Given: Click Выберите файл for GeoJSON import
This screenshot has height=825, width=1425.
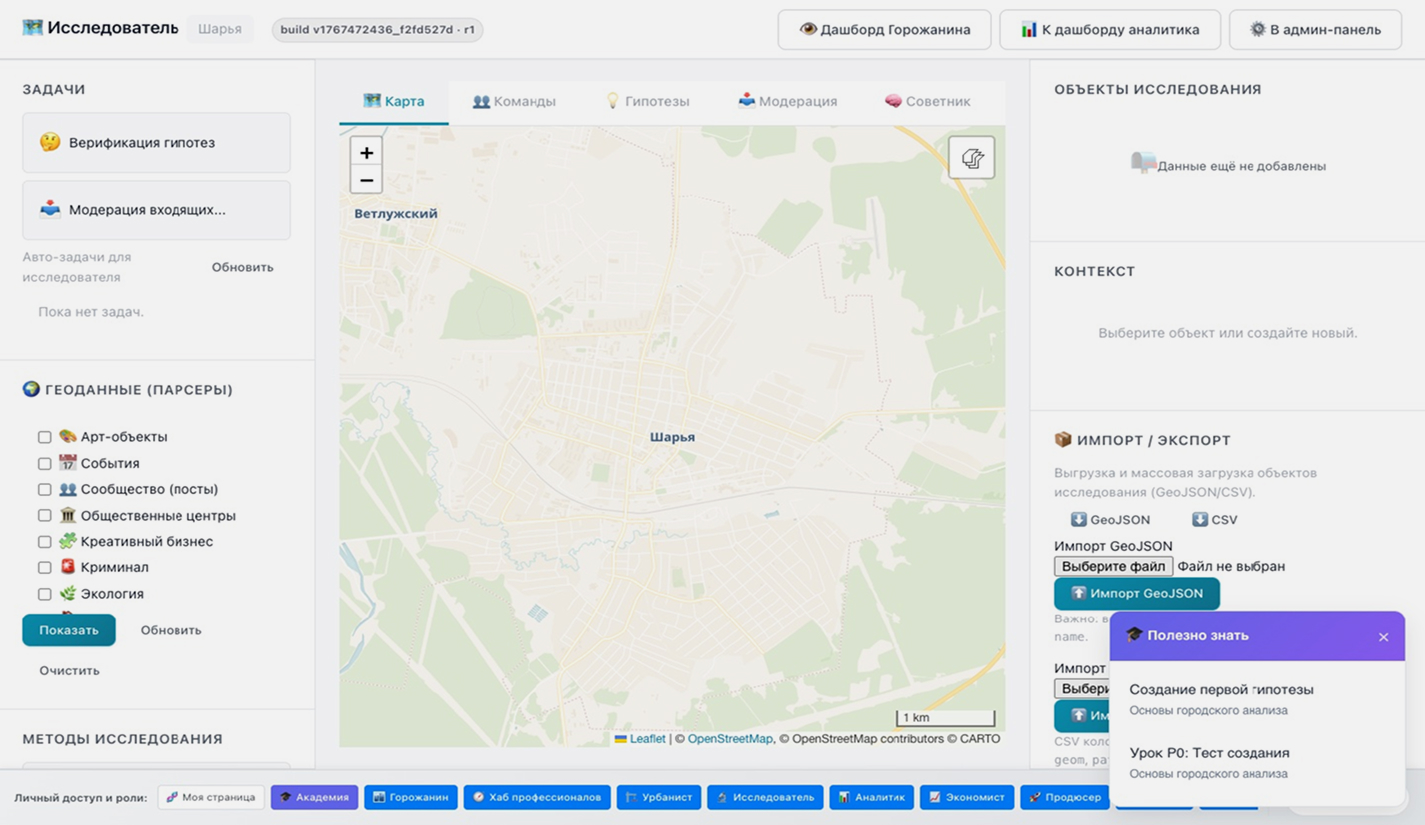Looking at the screenshot, I should coord(1113,566).
